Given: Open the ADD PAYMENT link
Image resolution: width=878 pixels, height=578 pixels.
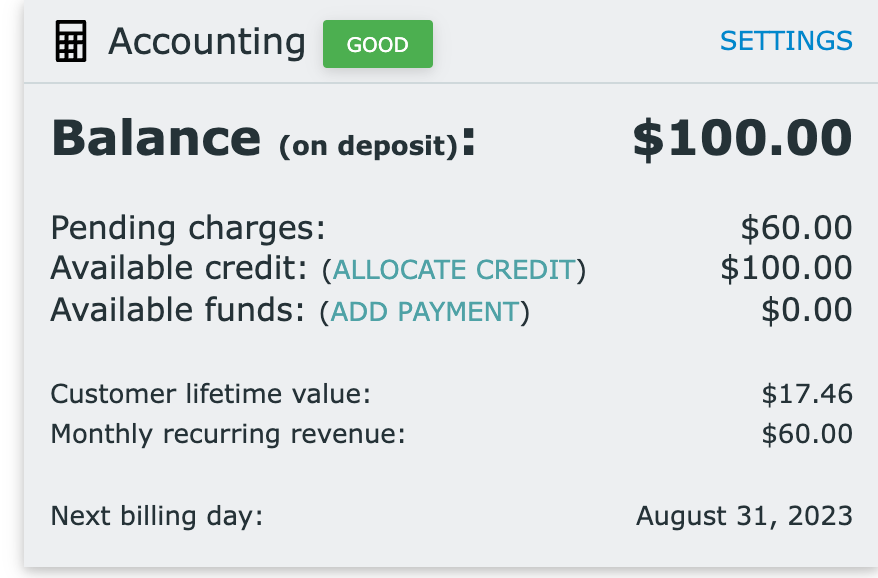Looking at the screenshot, I should pyautogui.click(x=424, y=312).
